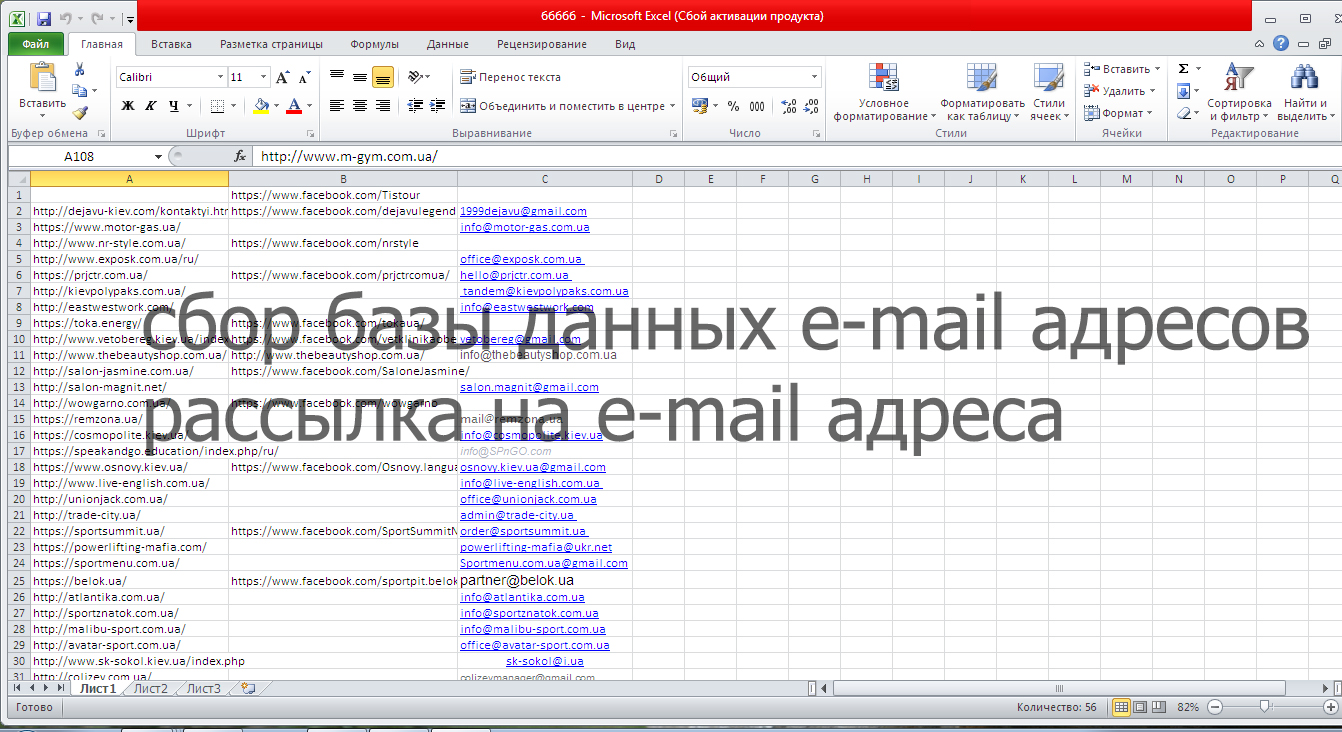Center text horizontally
This screenshot has width=1342, height=732.
pos(360,106)
